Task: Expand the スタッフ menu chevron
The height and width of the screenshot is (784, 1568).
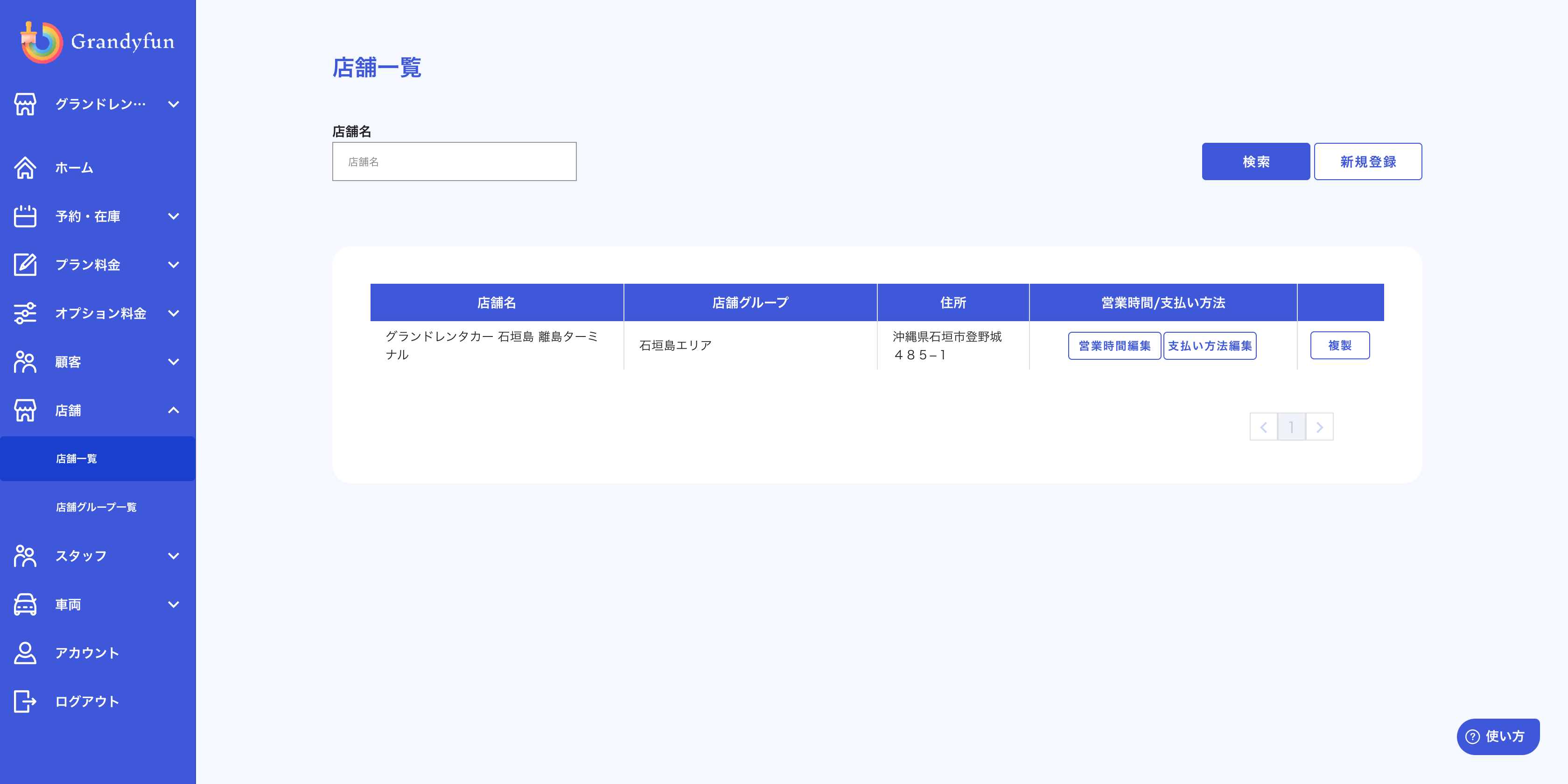Action: click(x=174, y=556)
